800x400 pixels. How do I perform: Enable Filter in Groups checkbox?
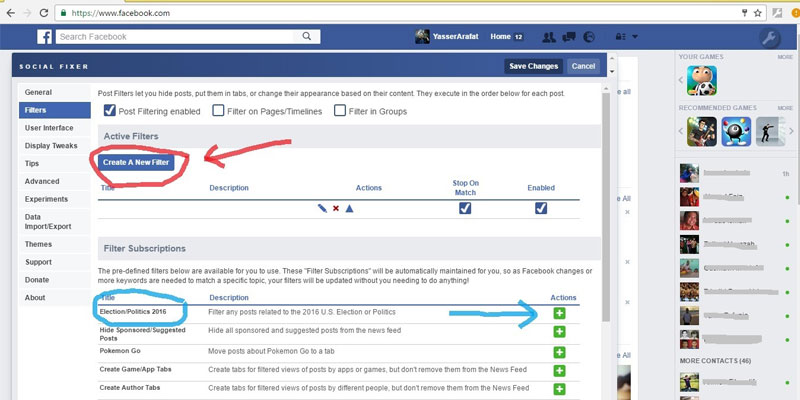[340, 110]
